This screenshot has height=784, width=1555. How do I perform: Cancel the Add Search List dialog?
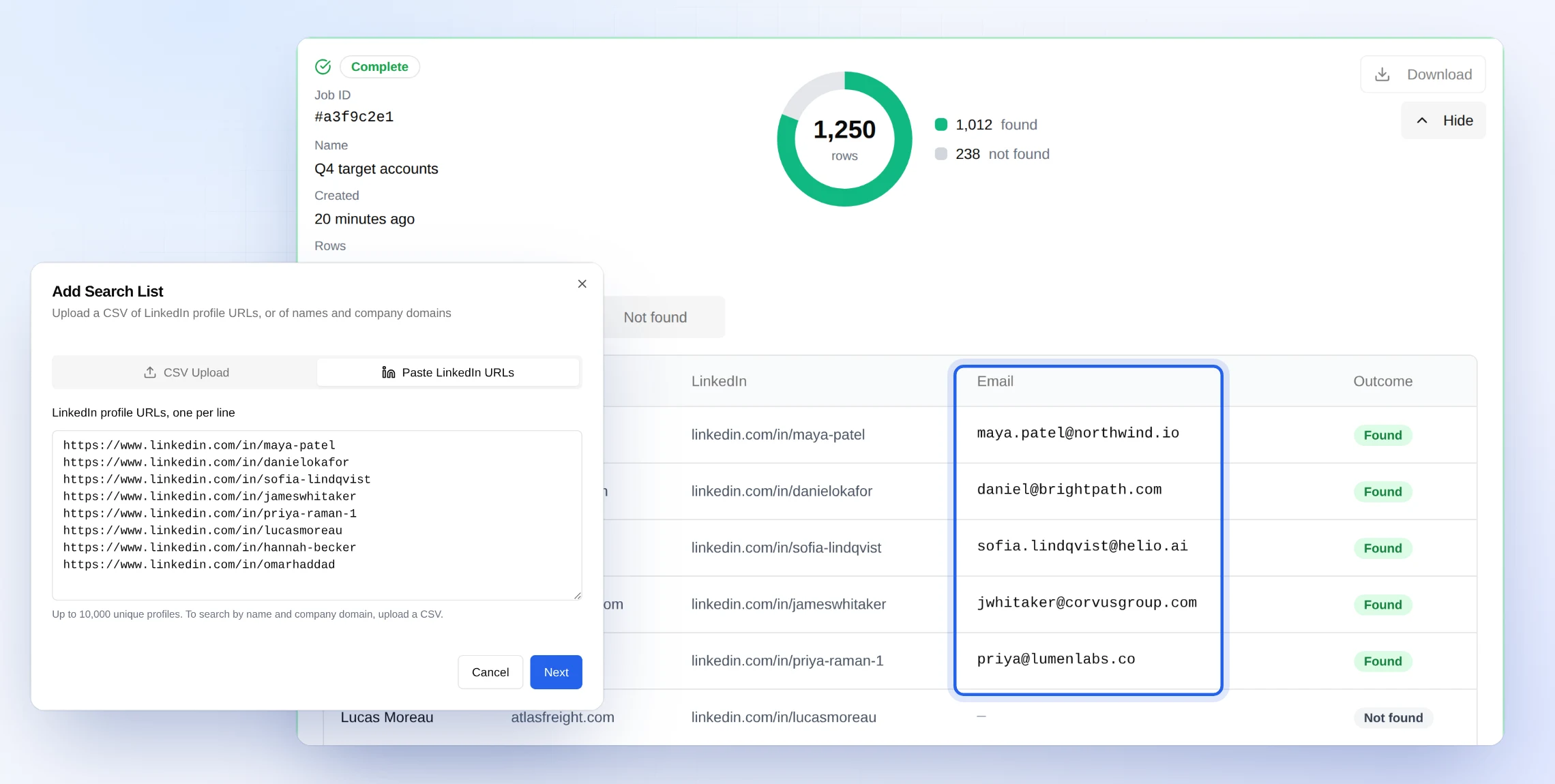click(x=490, y=672)
